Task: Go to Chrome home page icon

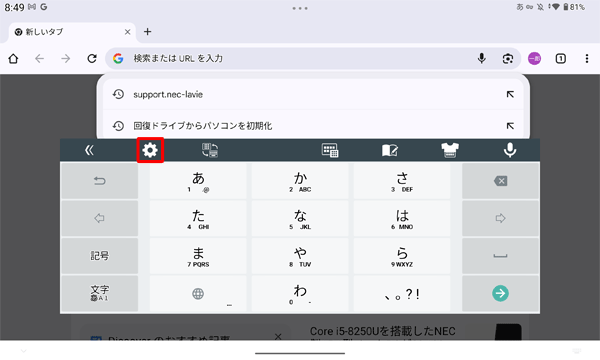Action: [x=13, y=59]
